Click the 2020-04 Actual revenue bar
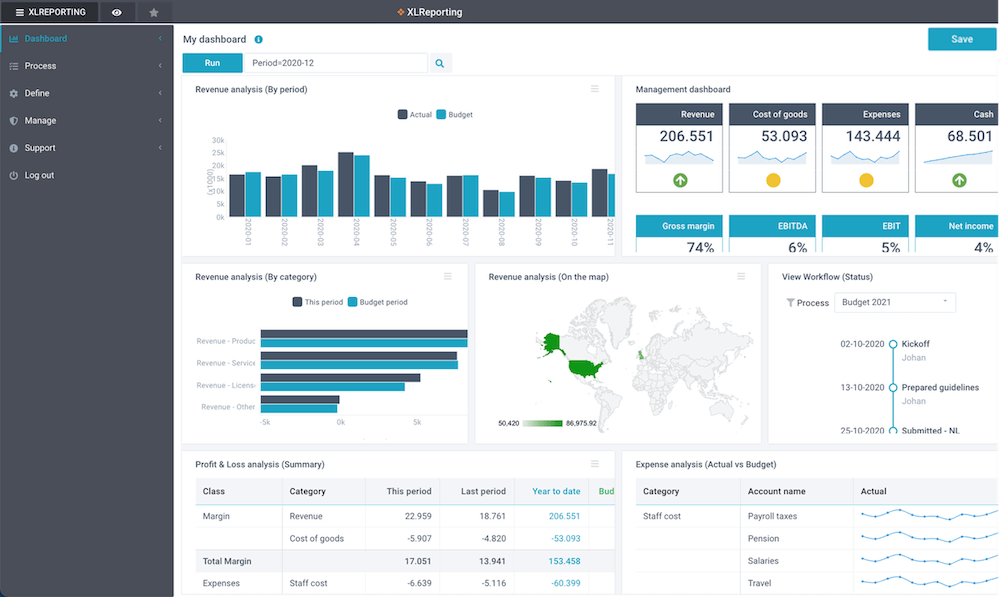1000x597 pixels. pyautogui.click(x=346, y=184)
